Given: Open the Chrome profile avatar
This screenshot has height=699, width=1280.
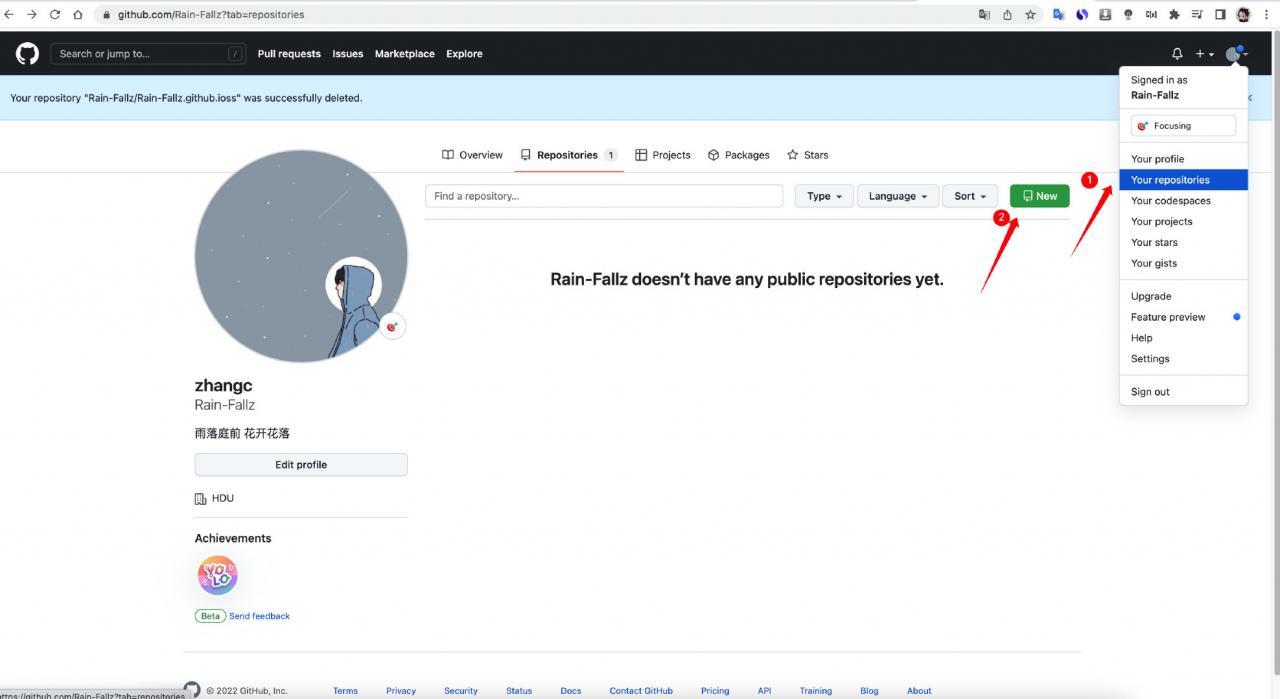Looking at the screenshot, I should [x=1244, y=15].
